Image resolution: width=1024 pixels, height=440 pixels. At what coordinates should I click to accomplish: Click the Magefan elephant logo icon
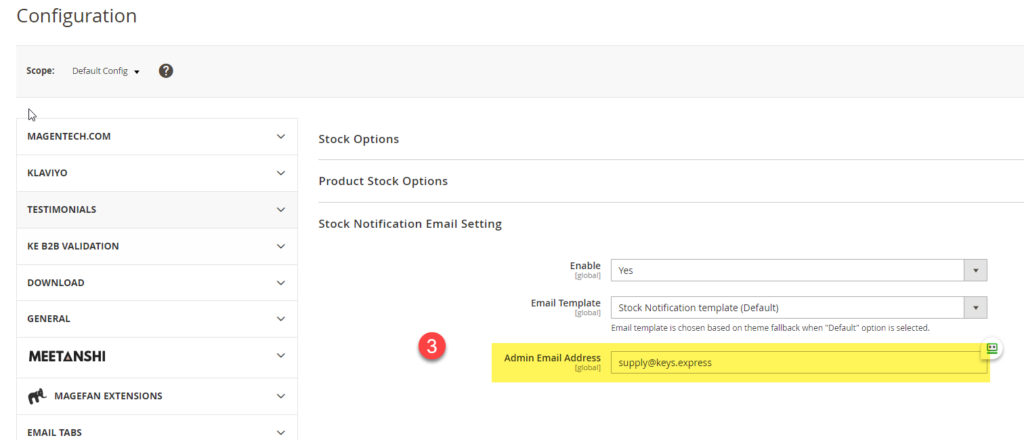coord(36,396)
